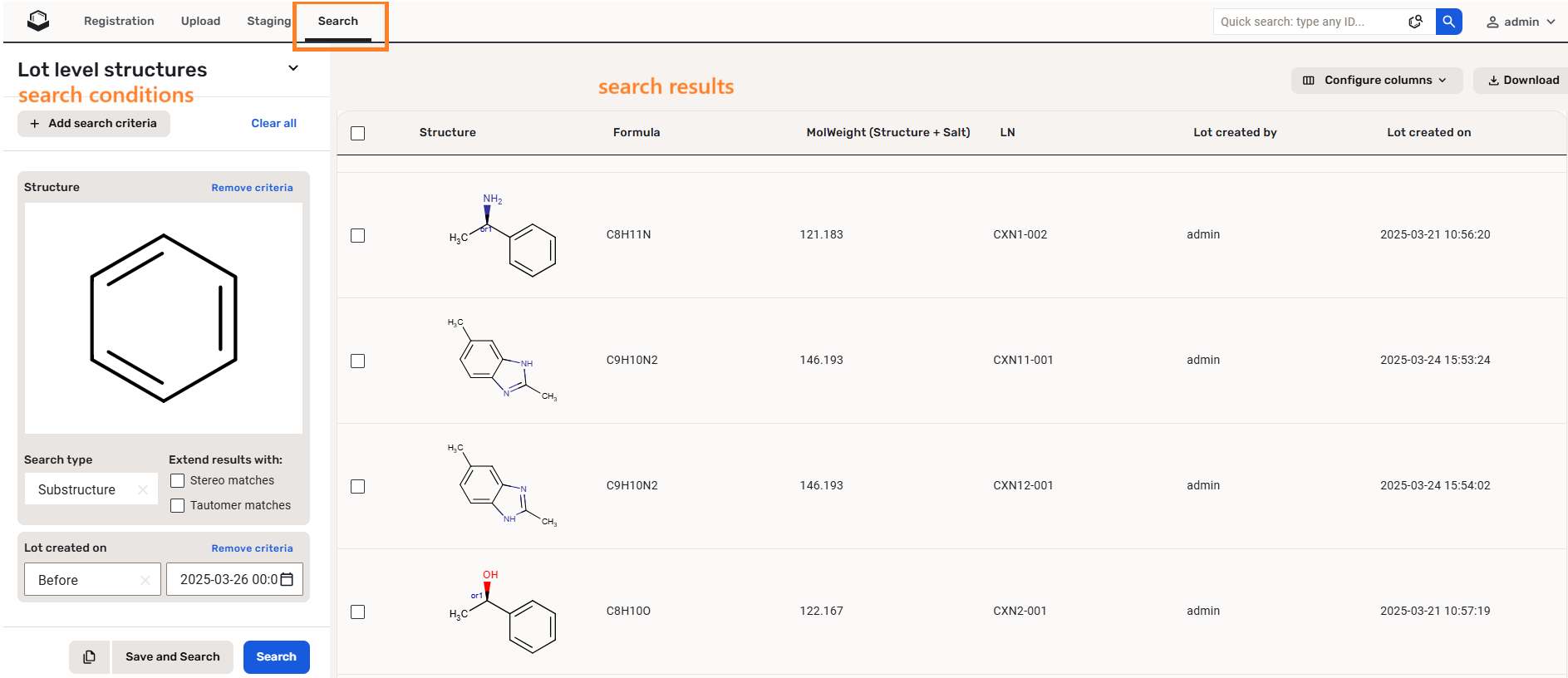The width and height of the screenshot is (1568, 678).
Task: Download the search results
Action: click(1522, 81)
